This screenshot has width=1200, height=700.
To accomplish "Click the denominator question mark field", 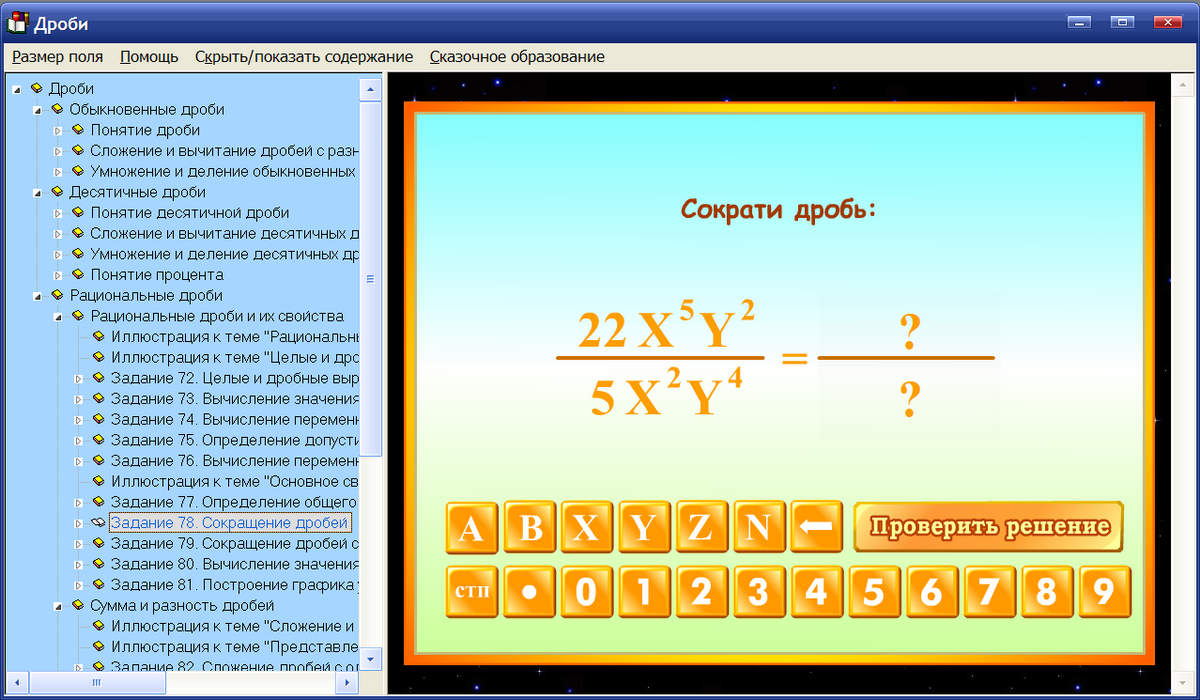I will [x=909, y=399].
